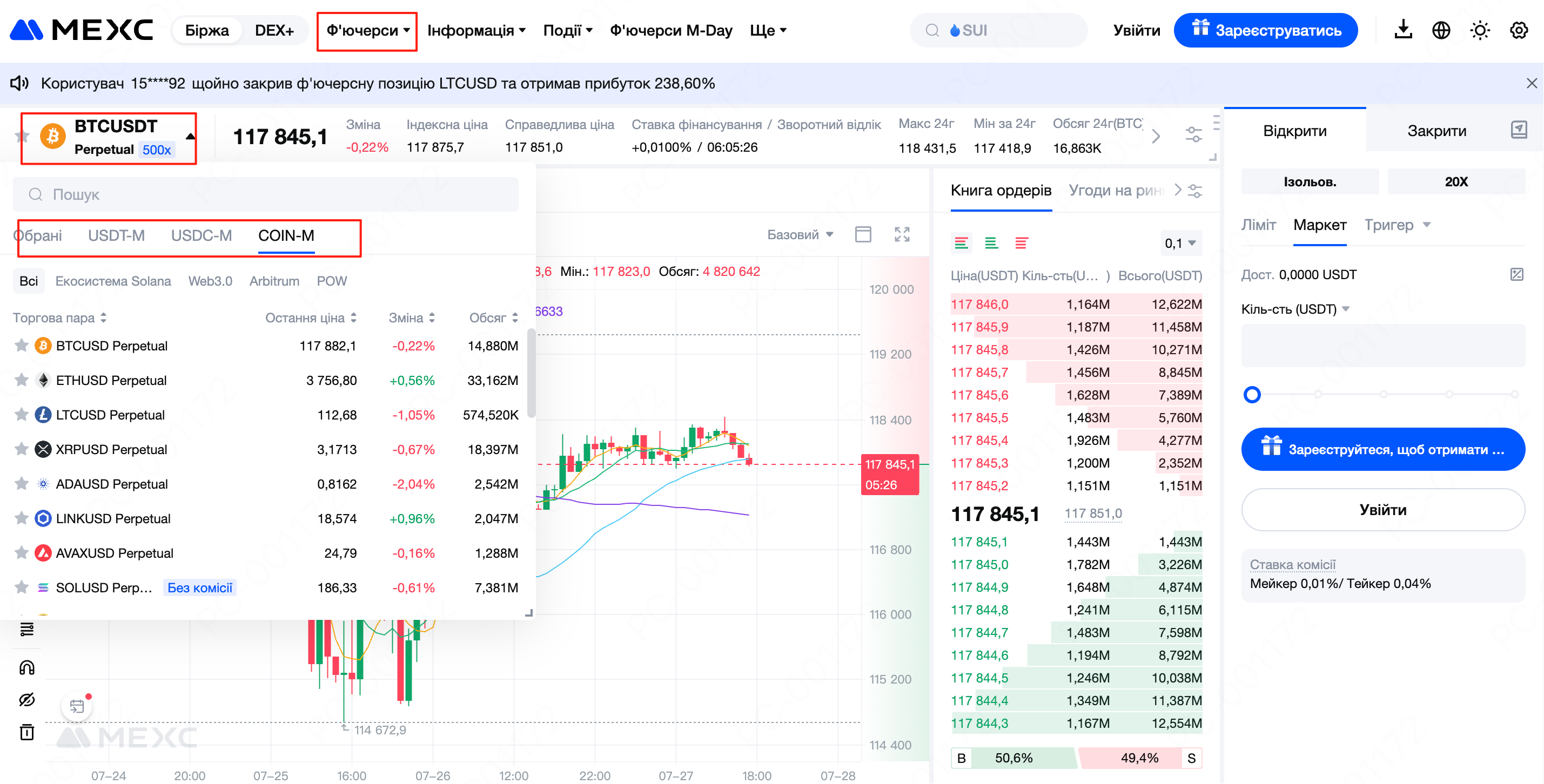Click the 20X leverage button

click(x=1456, y=181)
